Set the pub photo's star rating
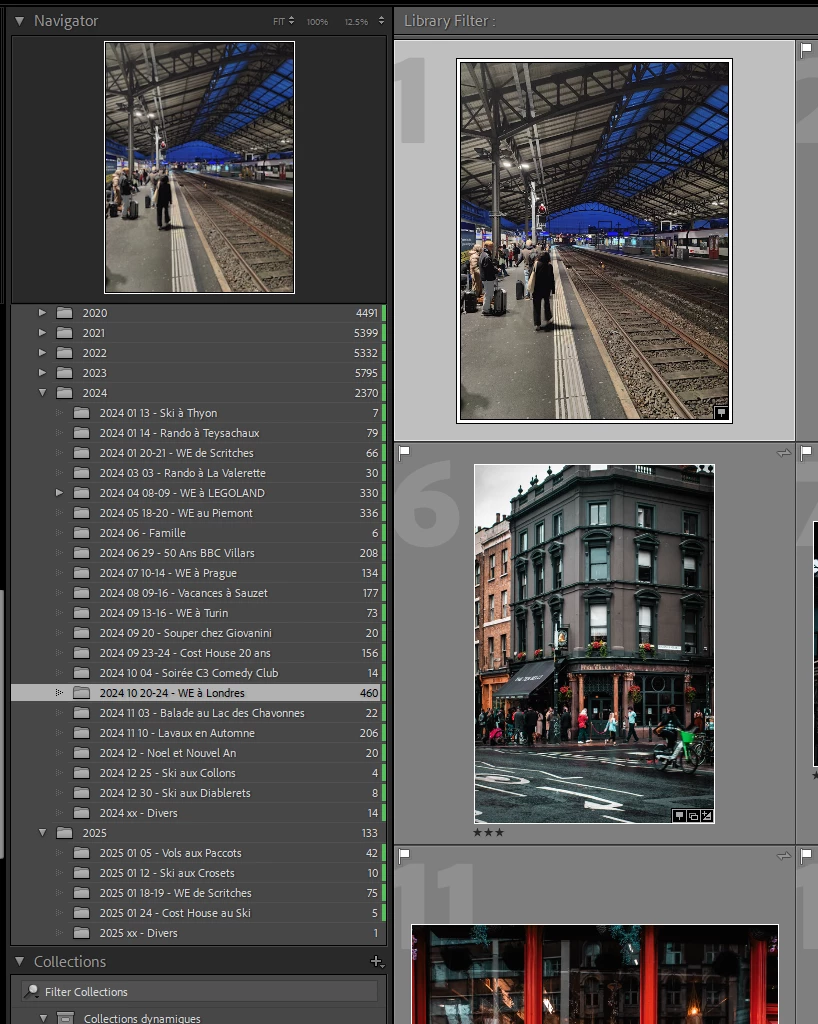 488,832
